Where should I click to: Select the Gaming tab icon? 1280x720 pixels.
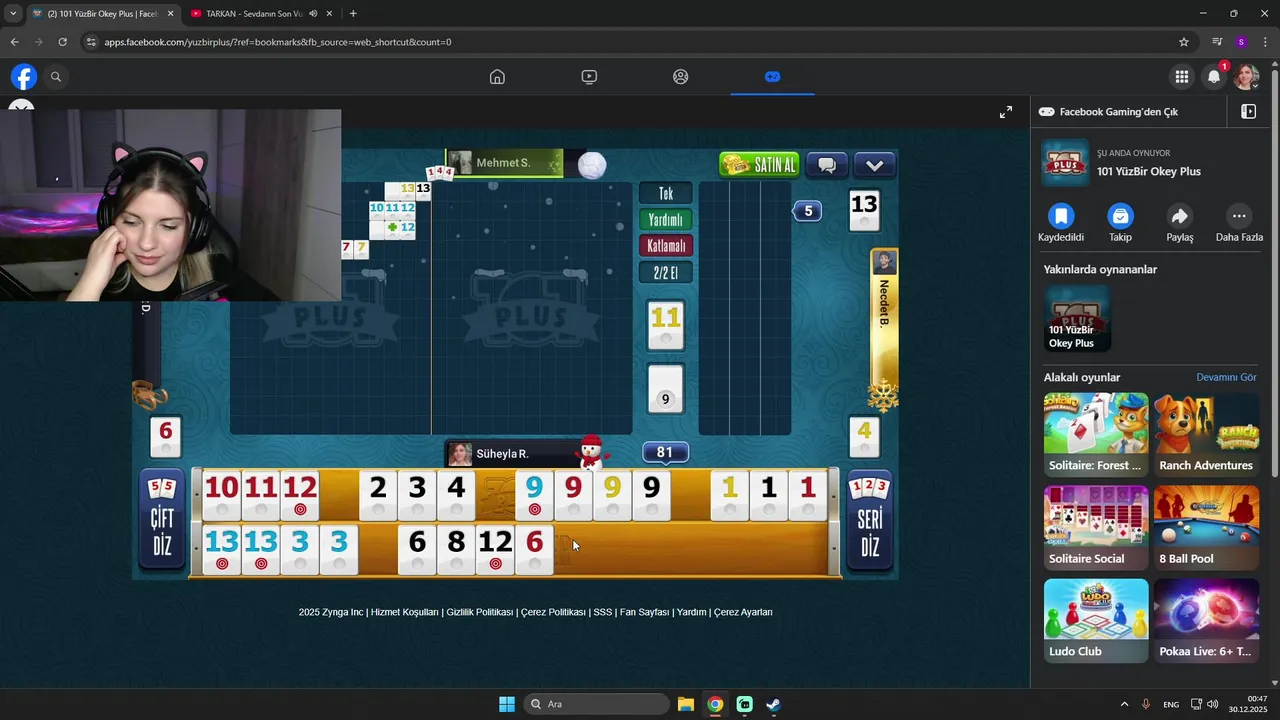pyautogui.click(x=772, y=77)
